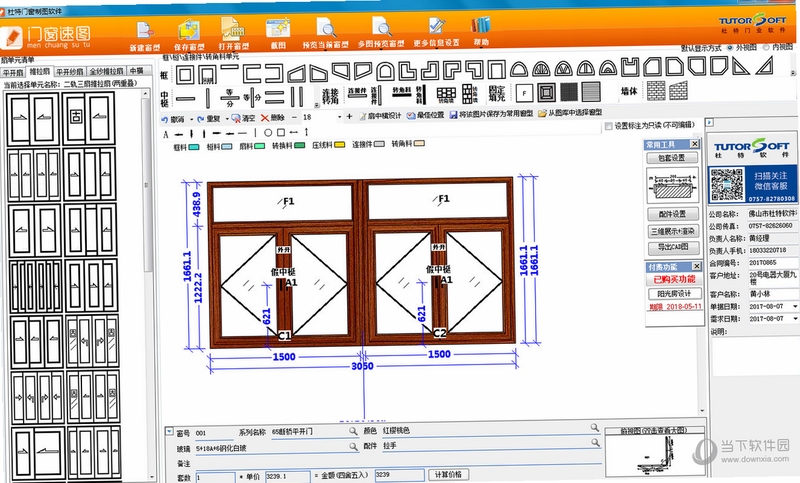
Task: Select the brick wall (墙体) pattern
Action: pos(656,91)
